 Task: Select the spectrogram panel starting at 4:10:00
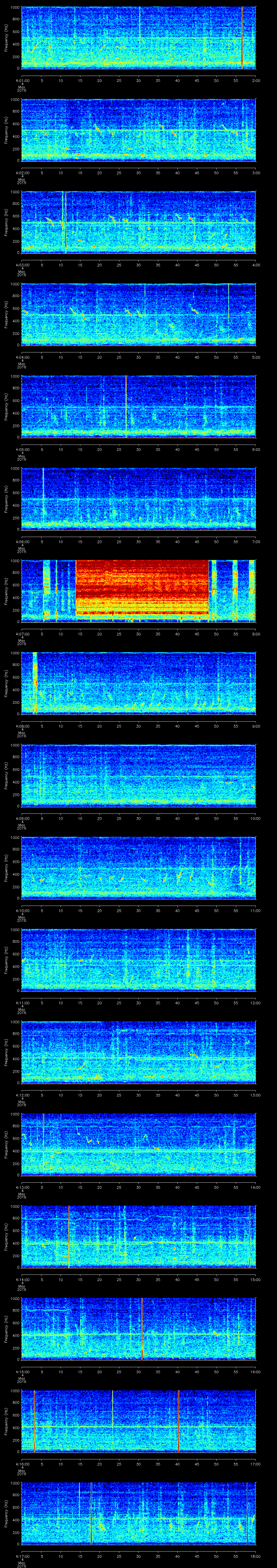click(139, 868)
